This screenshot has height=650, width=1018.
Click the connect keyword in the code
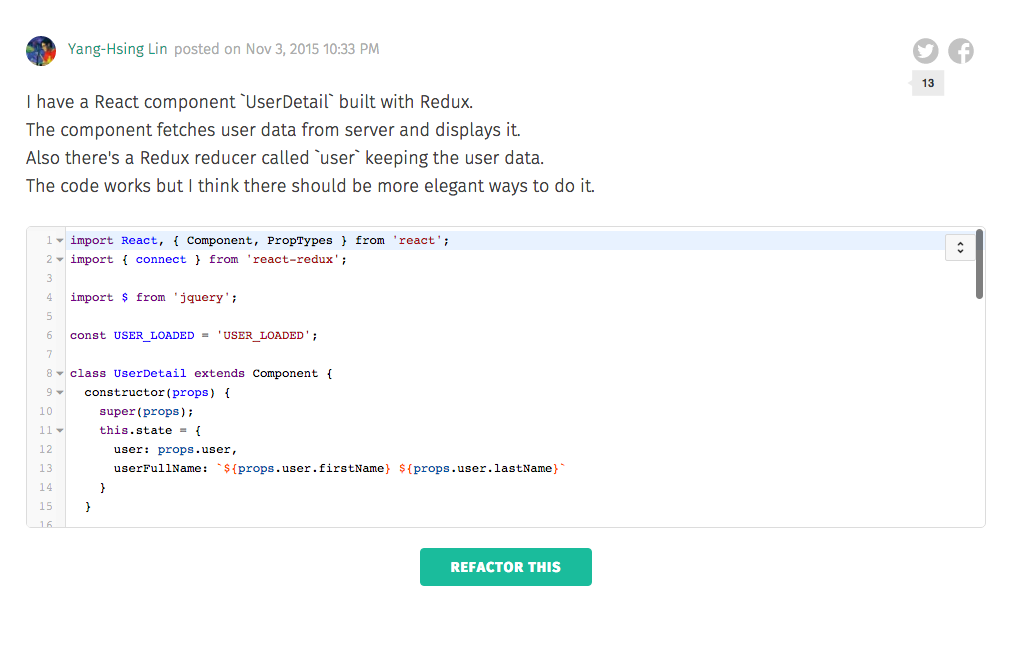[161, 259]
